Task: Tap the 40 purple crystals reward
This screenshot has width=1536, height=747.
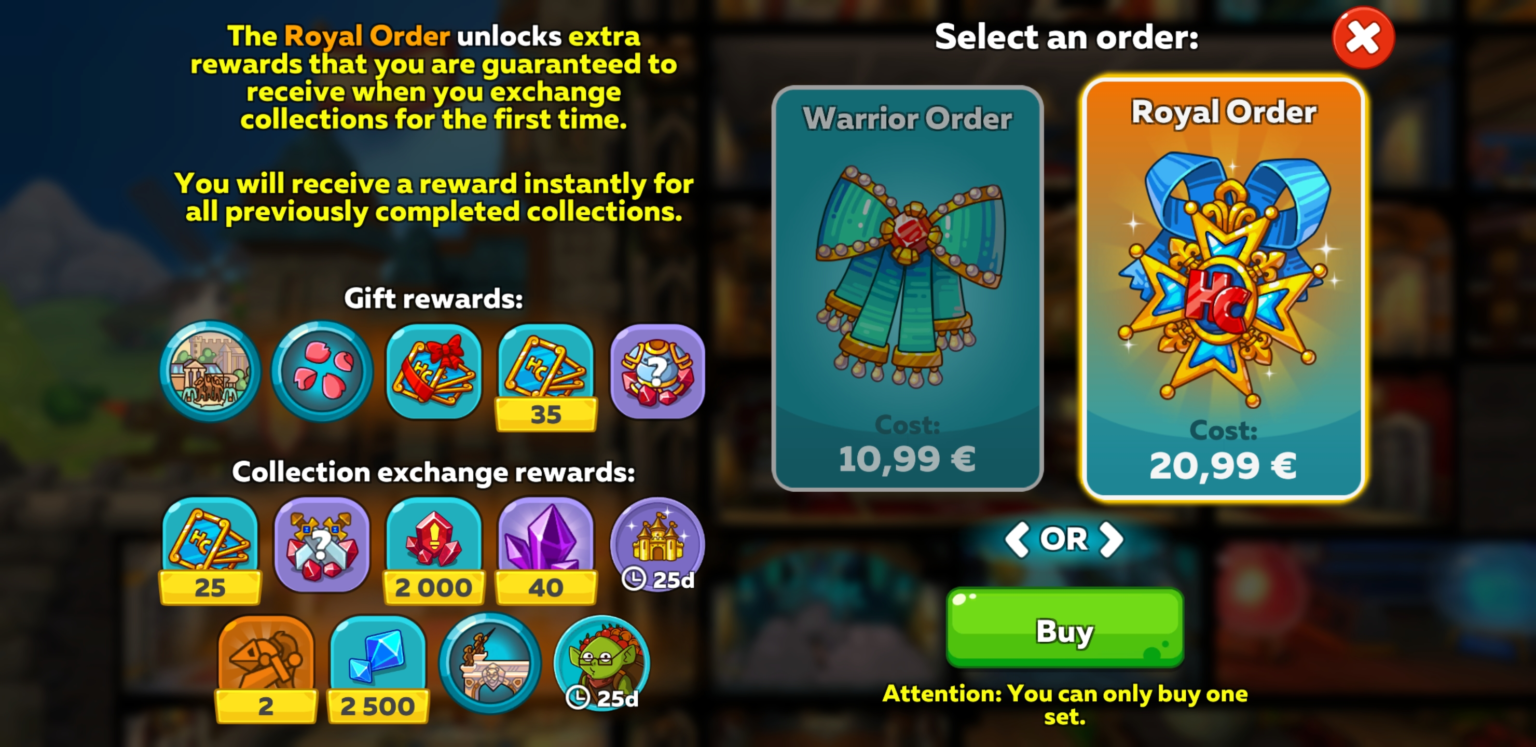Action: click(x=546, y=550)
